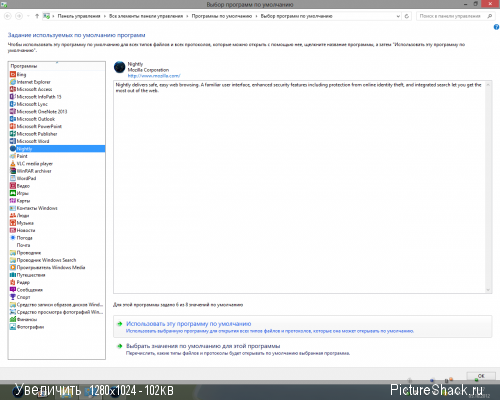This screenshot has height=400, width=500.
Task: Select WinRAR archiver in list
Action: pyautogui.click(x=31, y=171)
